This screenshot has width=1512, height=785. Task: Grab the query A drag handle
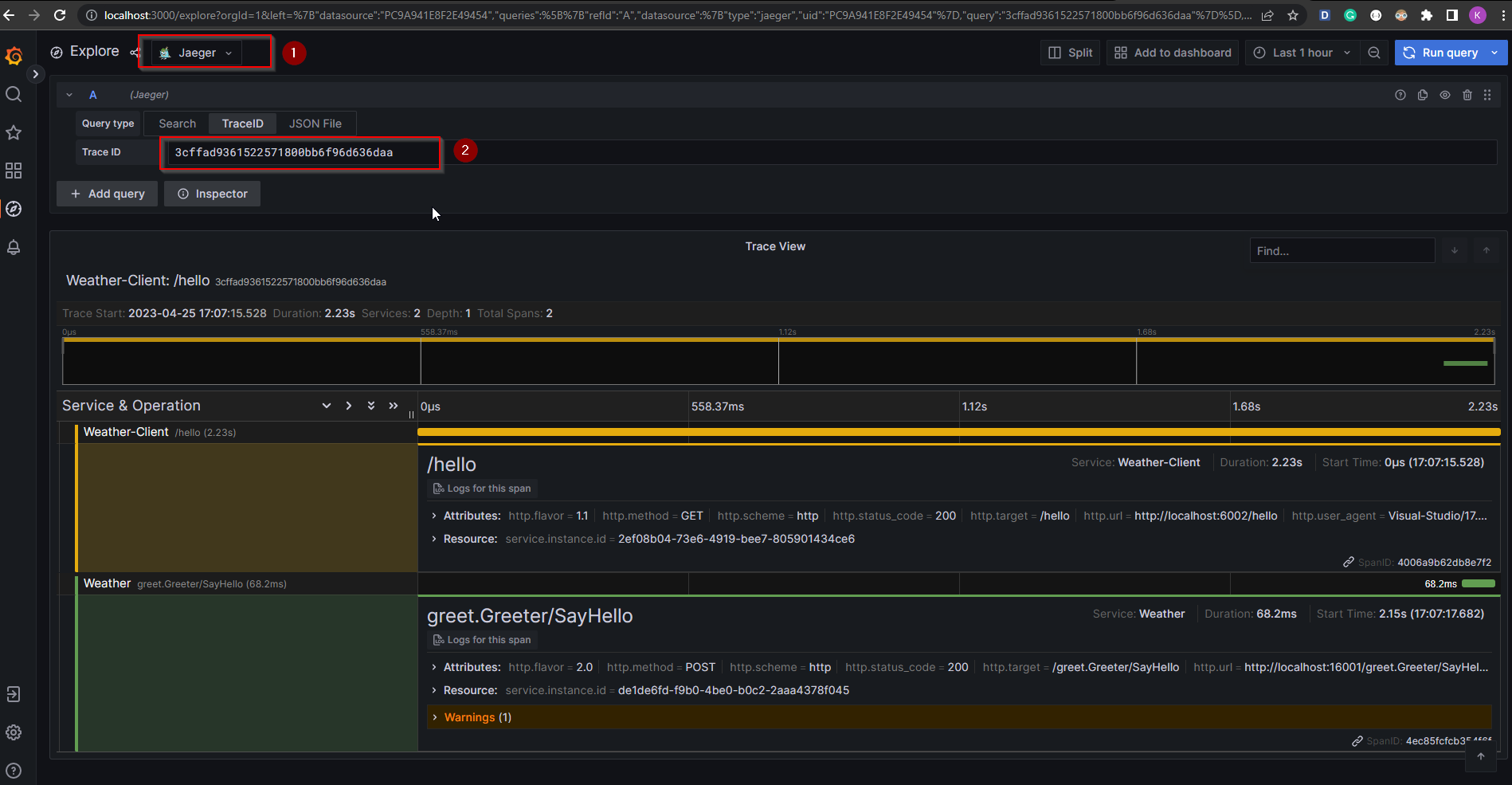coord(1487,95)
